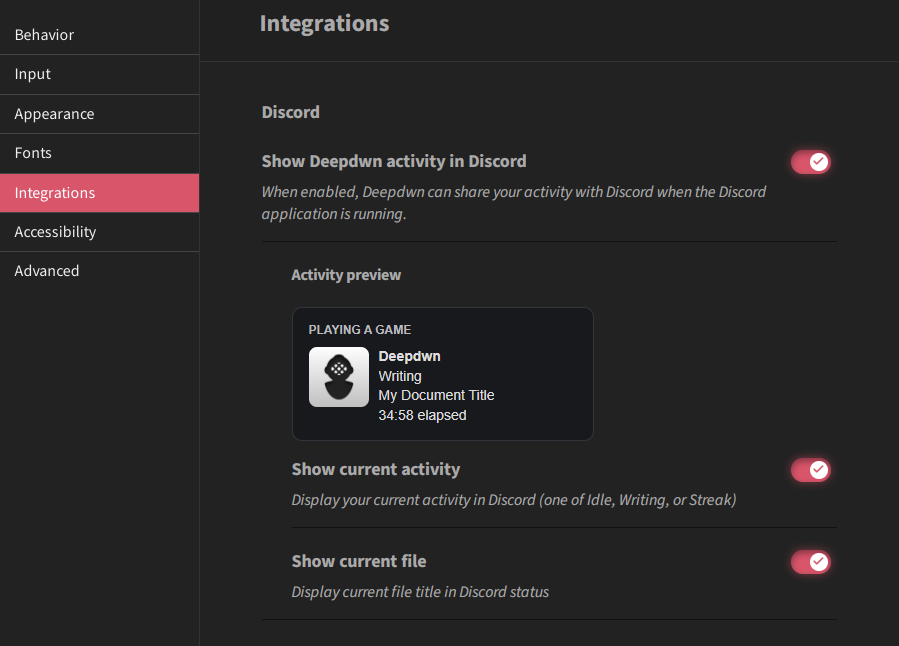Disable Show Deepdwn activity in Discord

coord(811,162)
